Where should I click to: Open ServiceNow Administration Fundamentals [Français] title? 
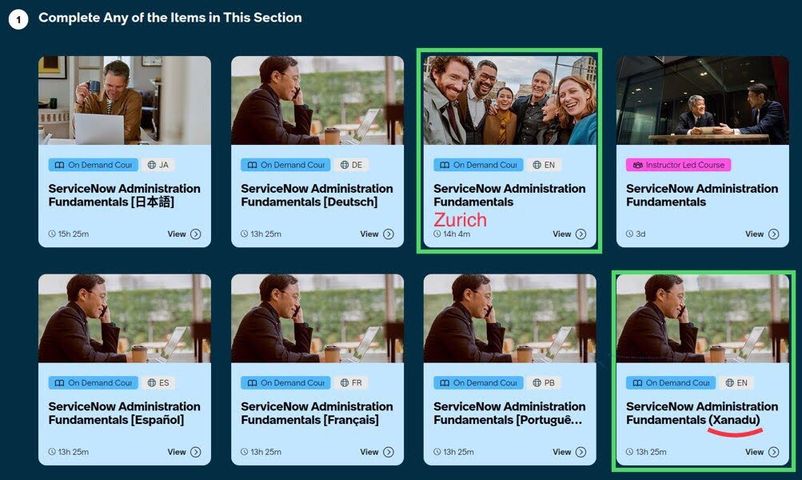tap(317, 413)
